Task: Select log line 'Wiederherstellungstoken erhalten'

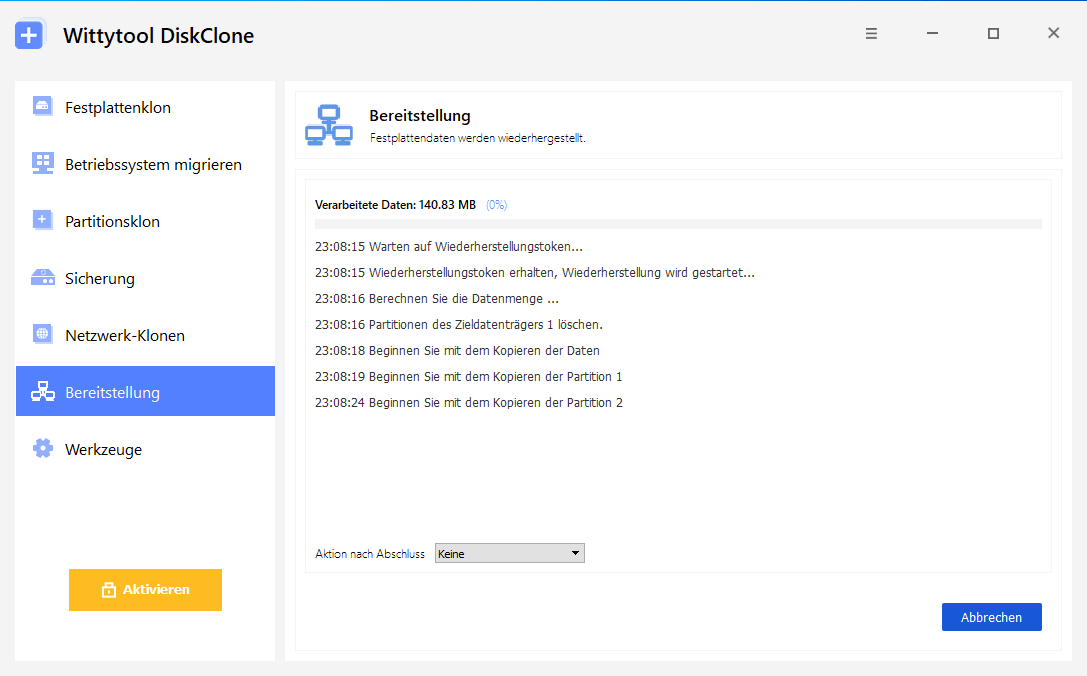Action: [534, 272]
